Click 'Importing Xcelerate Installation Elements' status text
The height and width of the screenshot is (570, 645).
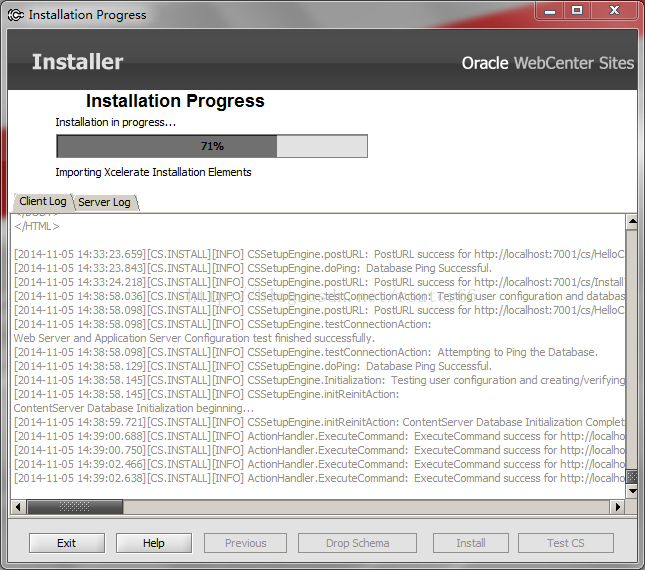[x=153, y=172]
